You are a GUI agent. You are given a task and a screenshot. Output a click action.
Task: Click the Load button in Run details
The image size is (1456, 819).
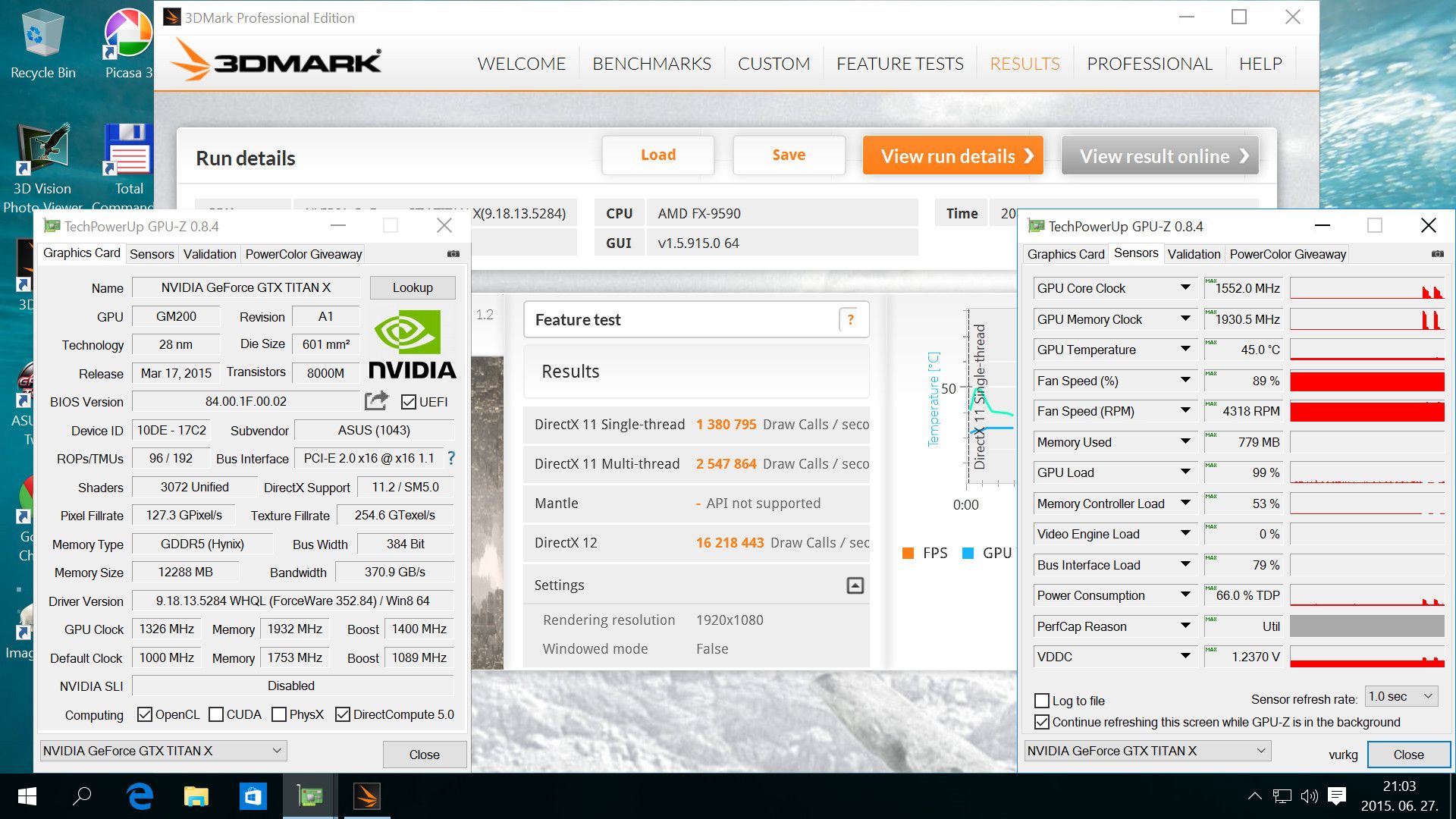657,155
